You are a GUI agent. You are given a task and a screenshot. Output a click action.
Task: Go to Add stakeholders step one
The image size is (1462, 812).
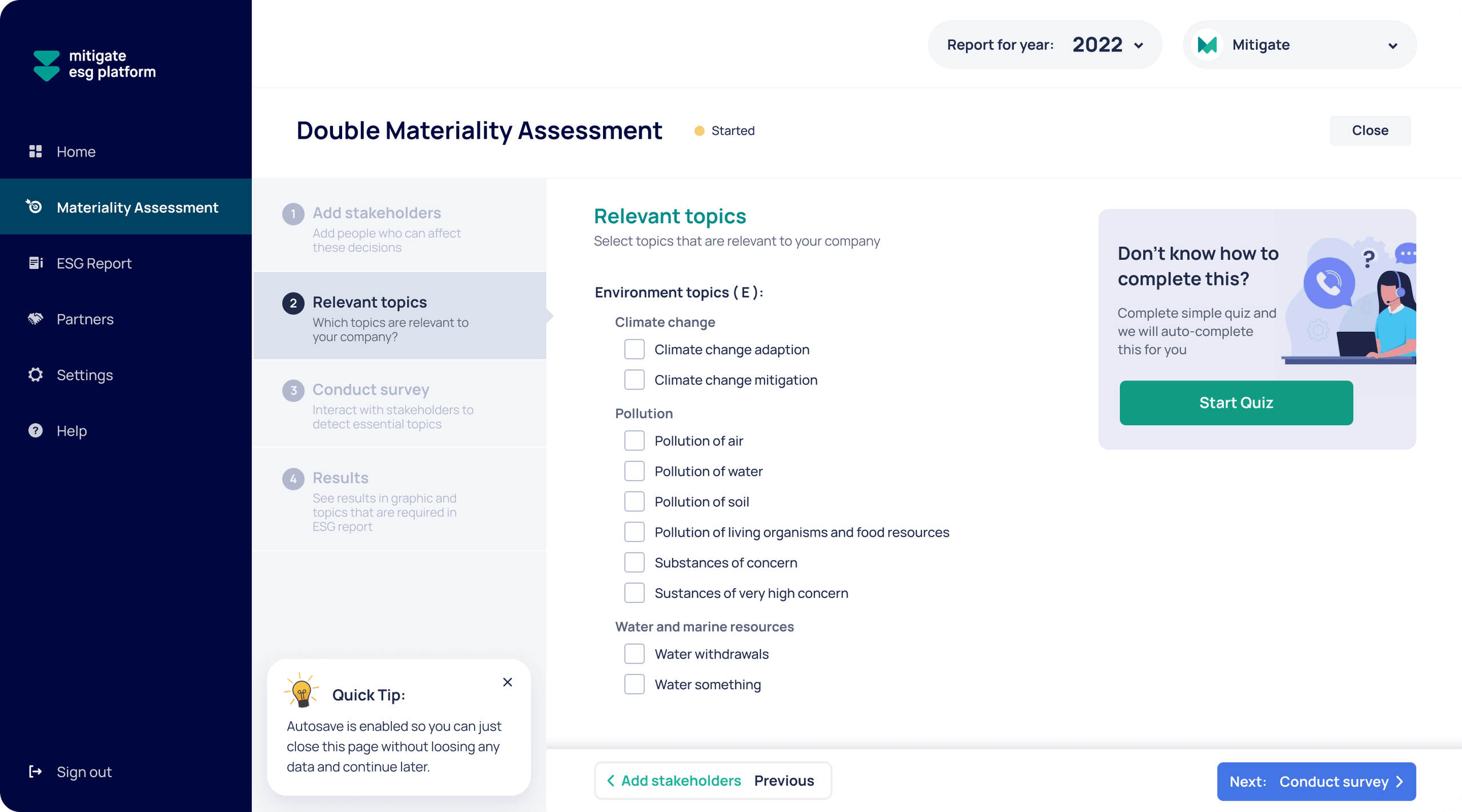(x=377, y=213)
